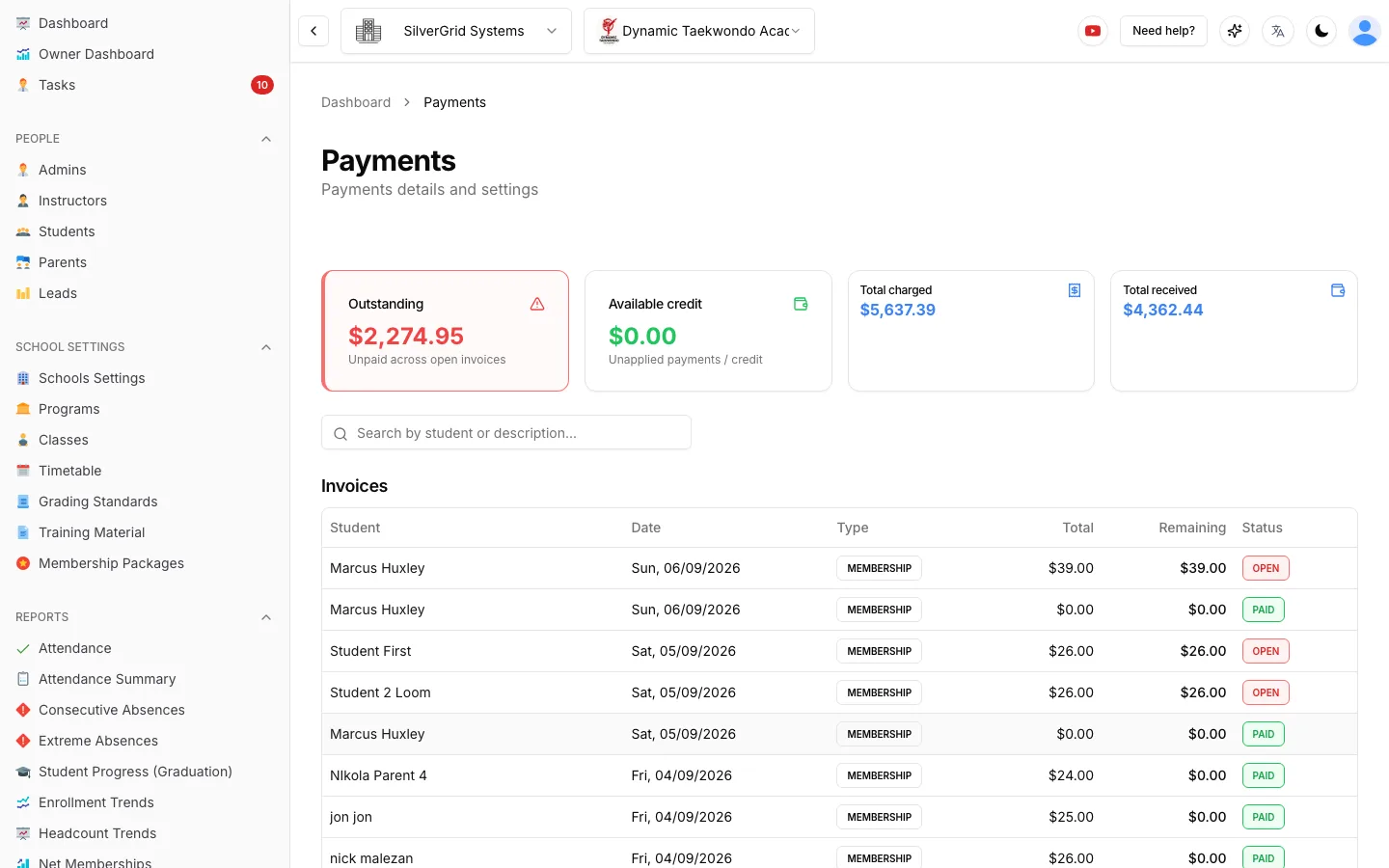Select the NIkola Parent 4 student name
Viewport: 1389px width, 868px height.
click(x=378, y=775)
